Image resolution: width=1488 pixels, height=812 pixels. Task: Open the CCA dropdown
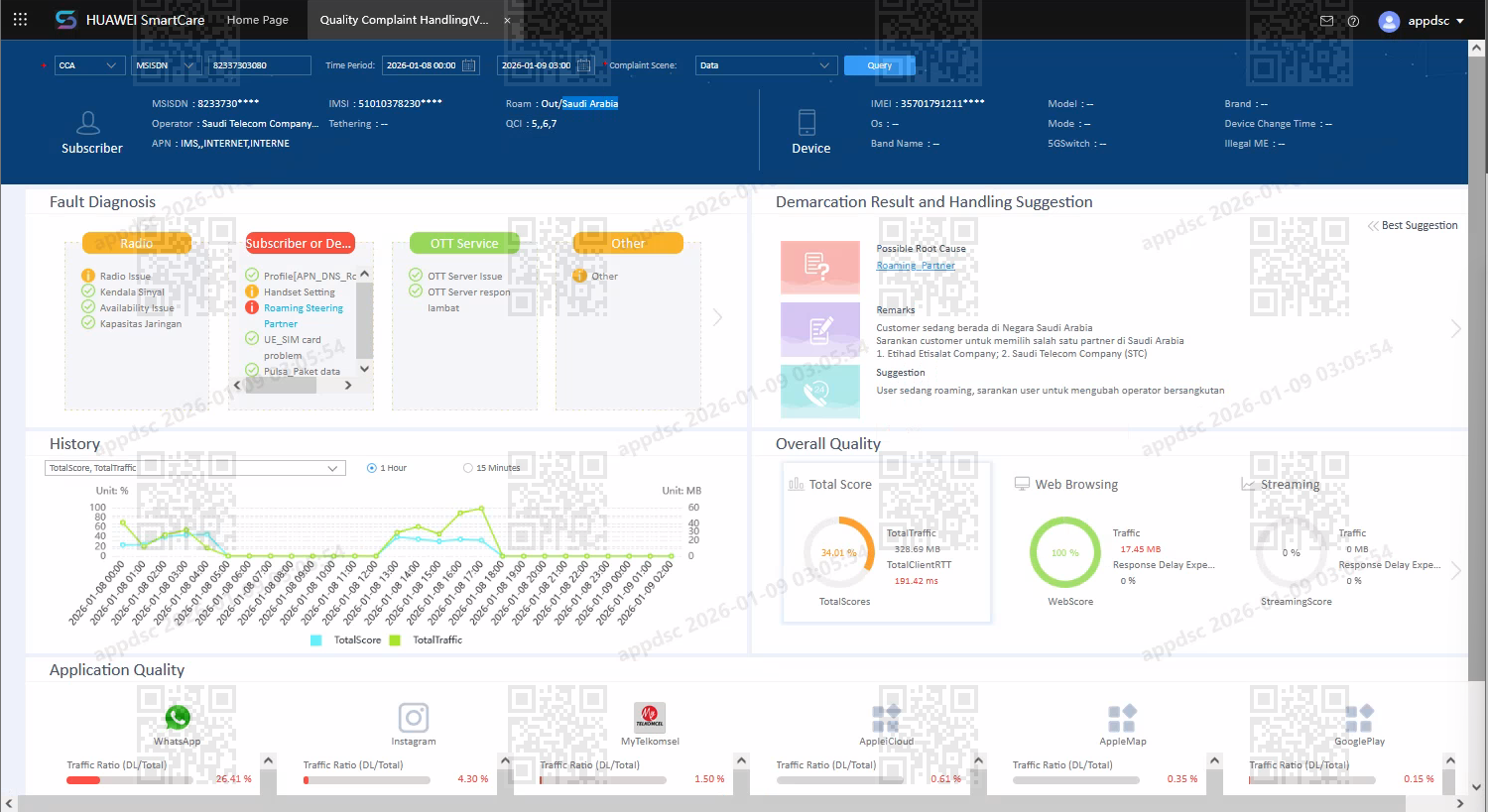[89, 65]
